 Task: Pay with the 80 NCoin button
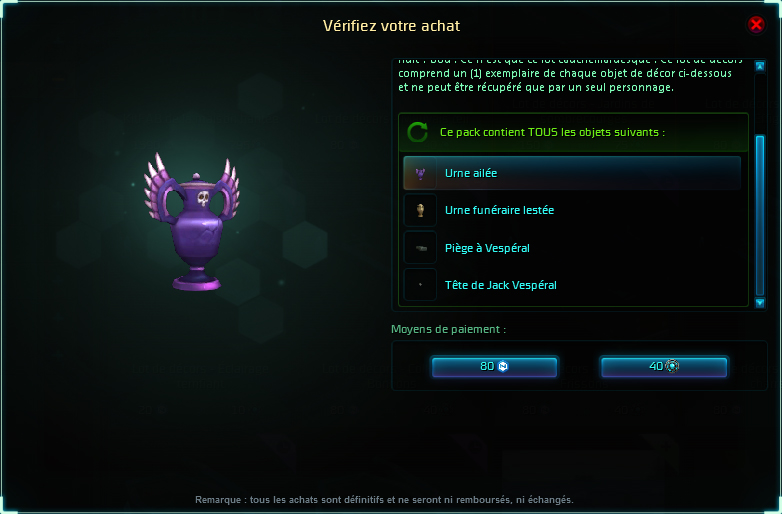[494, 366]
